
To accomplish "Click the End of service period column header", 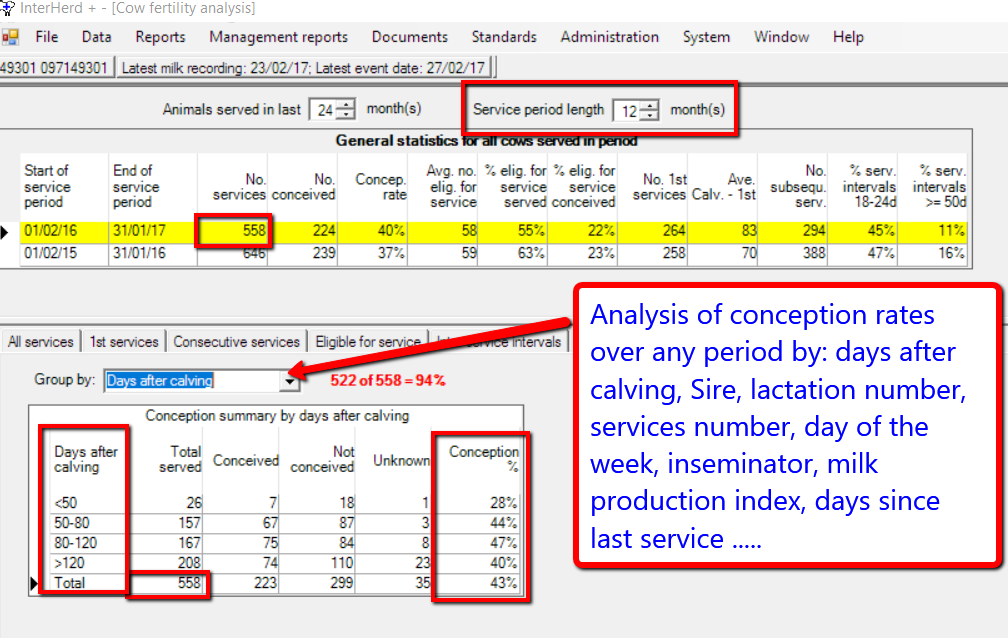I will coord(152,187).
